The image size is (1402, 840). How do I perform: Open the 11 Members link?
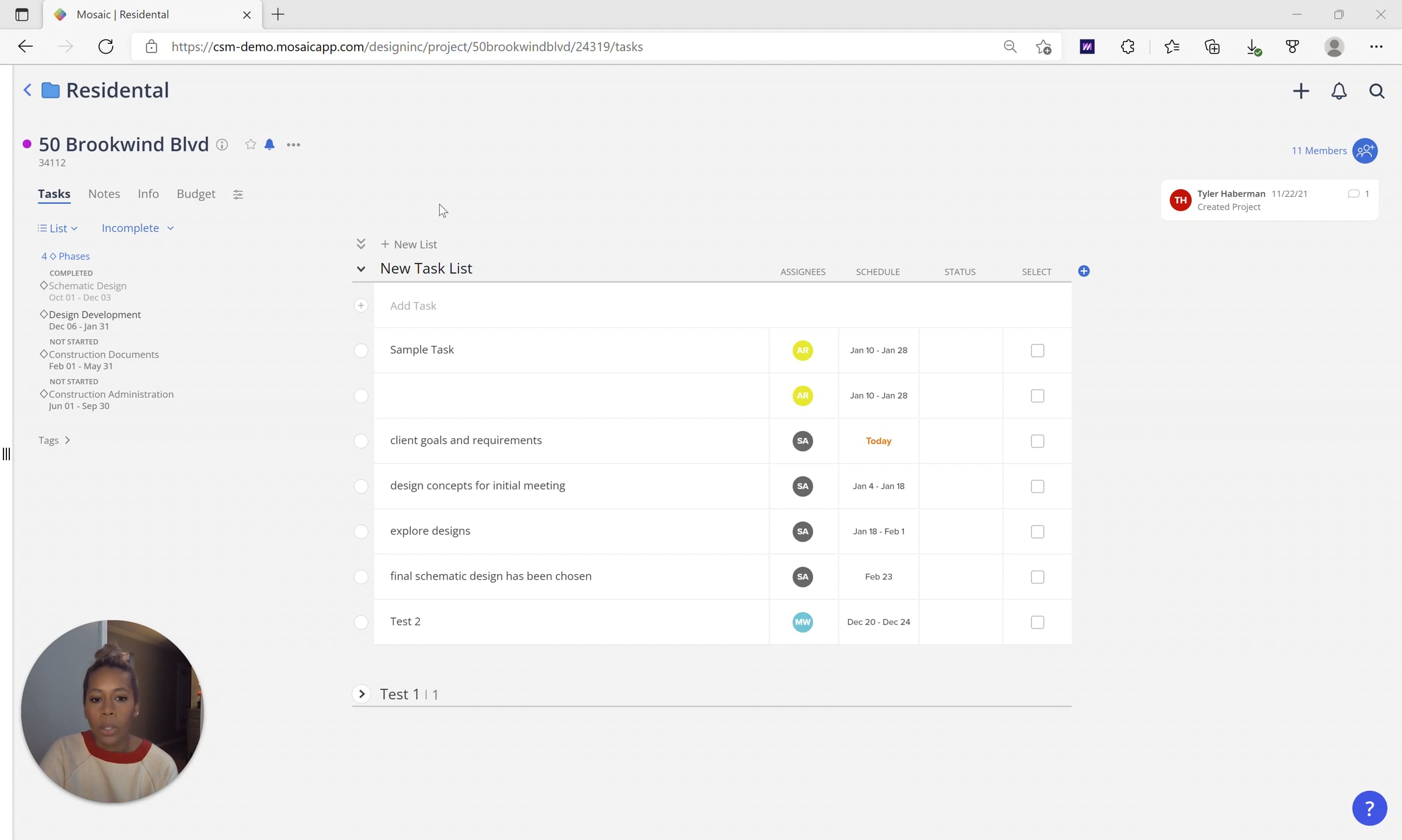1319,151
